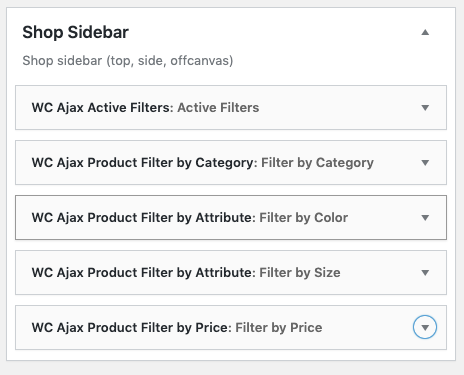464x375 pixels.
Task: Expand the Active Filters widget arrow
Action: point(425,108)
